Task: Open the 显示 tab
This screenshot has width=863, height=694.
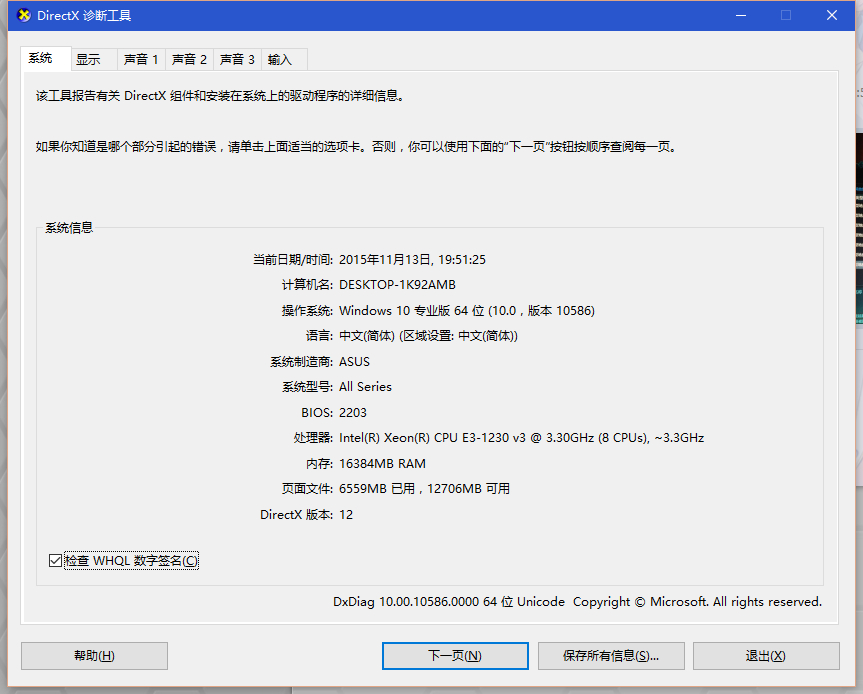Action: [x=94, y=59]
